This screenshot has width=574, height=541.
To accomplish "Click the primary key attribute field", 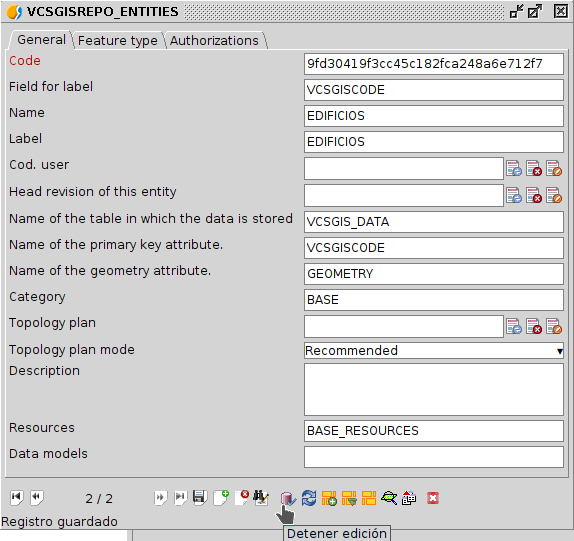I will click(434, 248).
